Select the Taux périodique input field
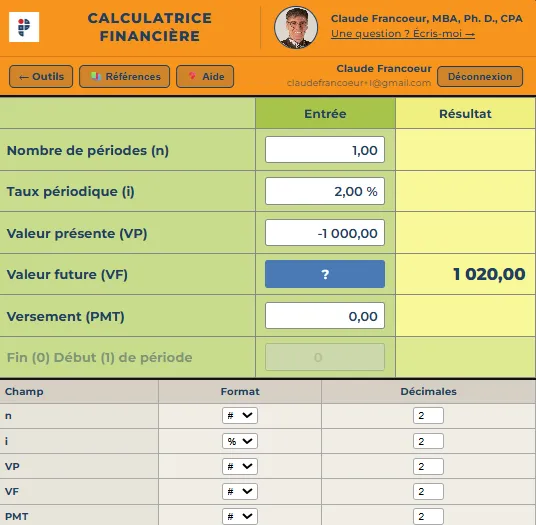Image resolution: width=536 pixels, height=525 pixels. coord(325,191)
